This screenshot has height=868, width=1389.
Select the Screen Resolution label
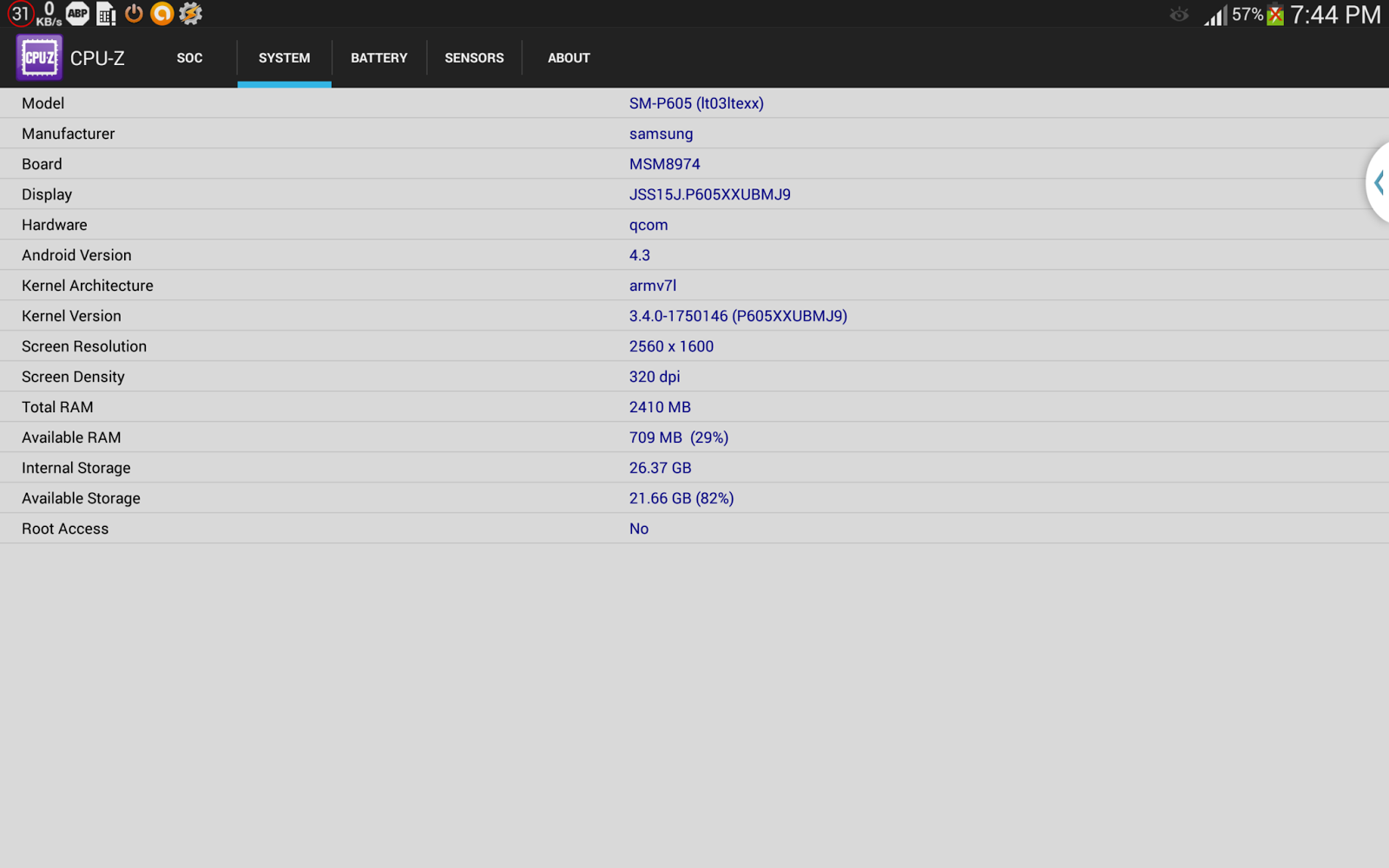[x=84, y=346]
